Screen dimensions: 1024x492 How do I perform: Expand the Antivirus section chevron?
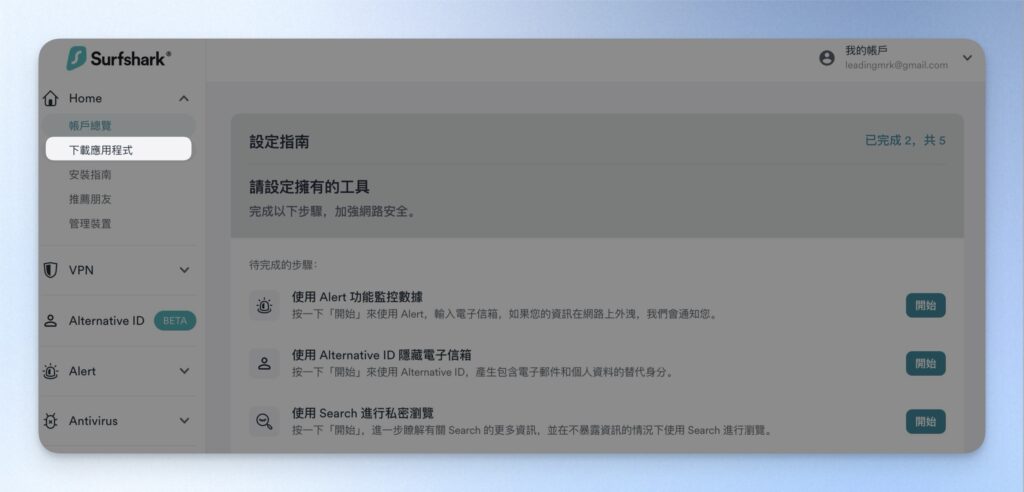[x=184, y=421]
